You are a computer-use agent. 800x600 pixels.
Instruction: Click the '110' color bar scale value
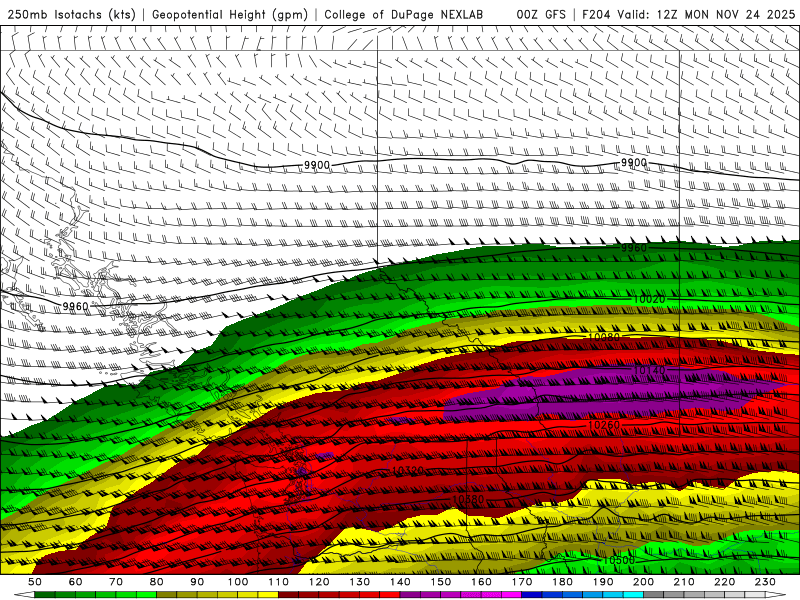[x=279, y=582]
